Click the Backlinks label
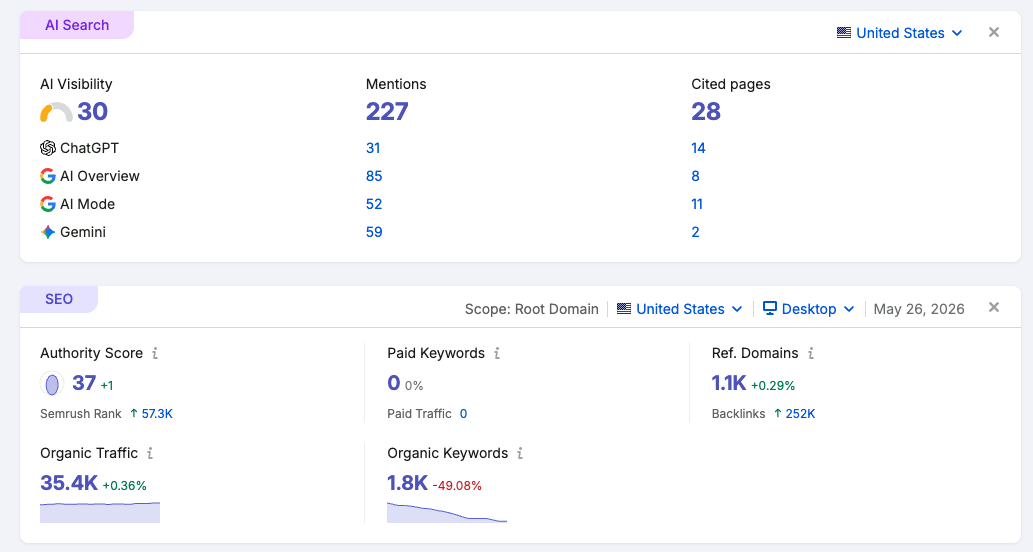Viewport: 1033px width, 552px height. 739,414
